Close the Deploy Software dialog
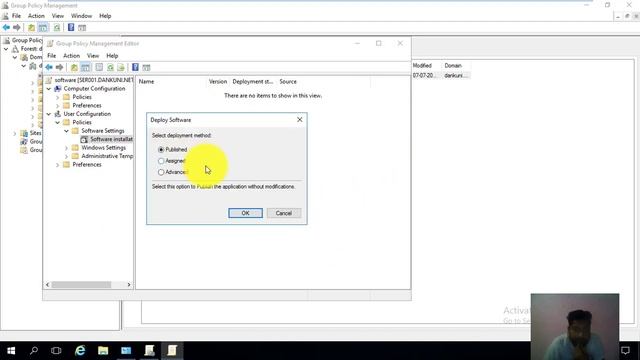 pos(300,120)
